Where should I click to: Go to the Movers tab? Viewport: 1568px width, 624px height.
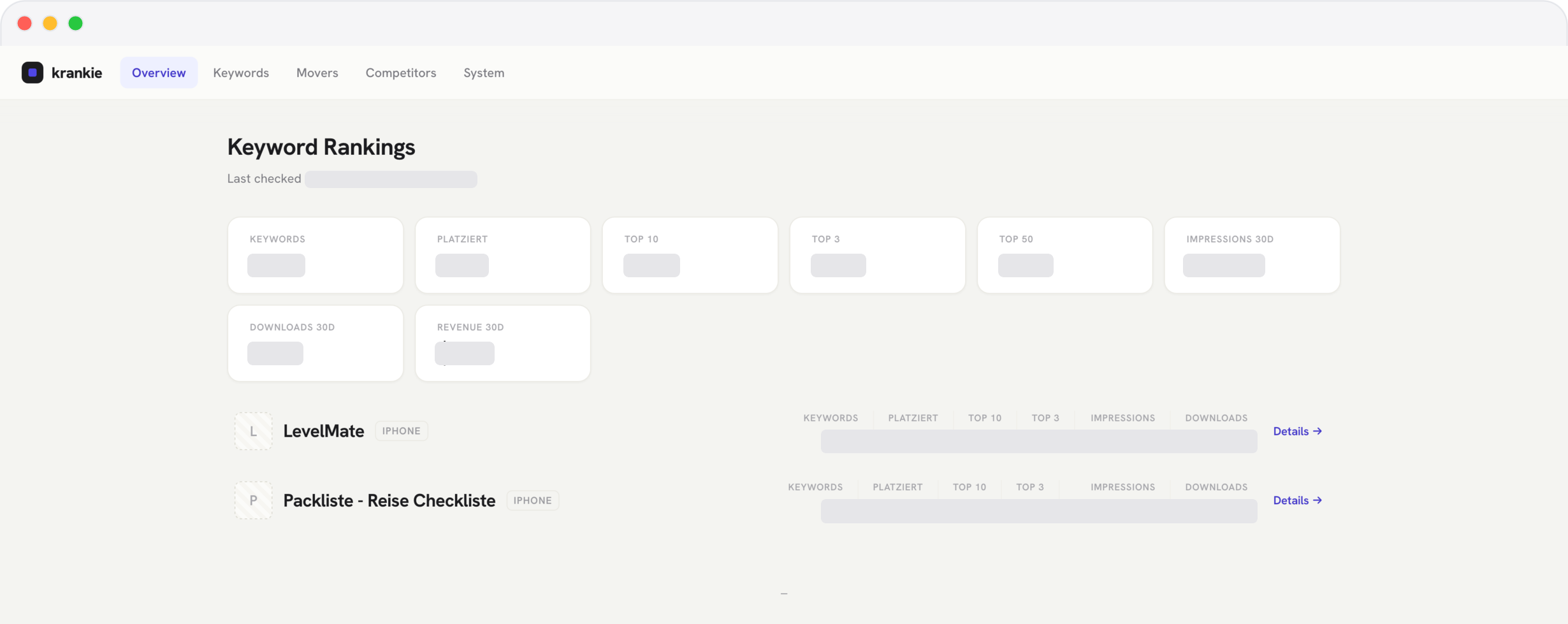(x=317, y=73)
